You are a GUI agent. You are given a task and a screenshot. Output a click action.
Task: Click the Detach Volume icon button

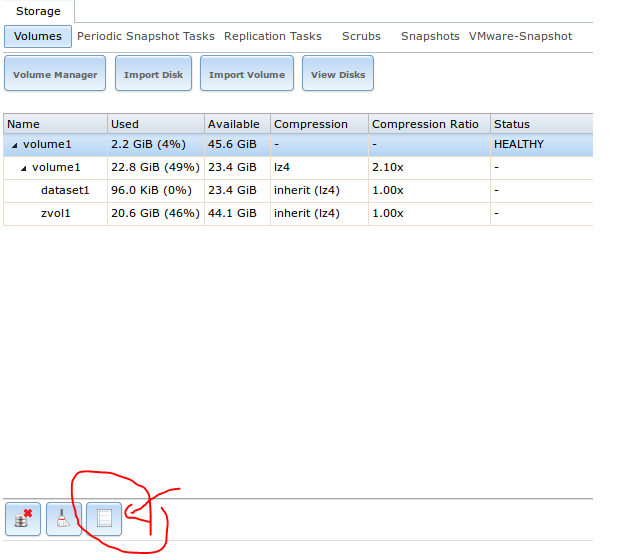(x=23, y=518)
